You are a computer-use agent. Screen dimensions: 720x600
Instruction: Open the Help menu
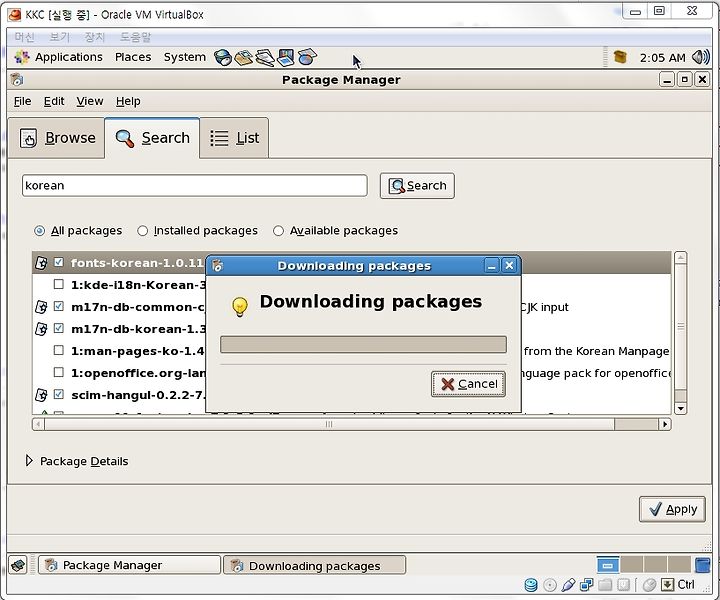point(128,101)
